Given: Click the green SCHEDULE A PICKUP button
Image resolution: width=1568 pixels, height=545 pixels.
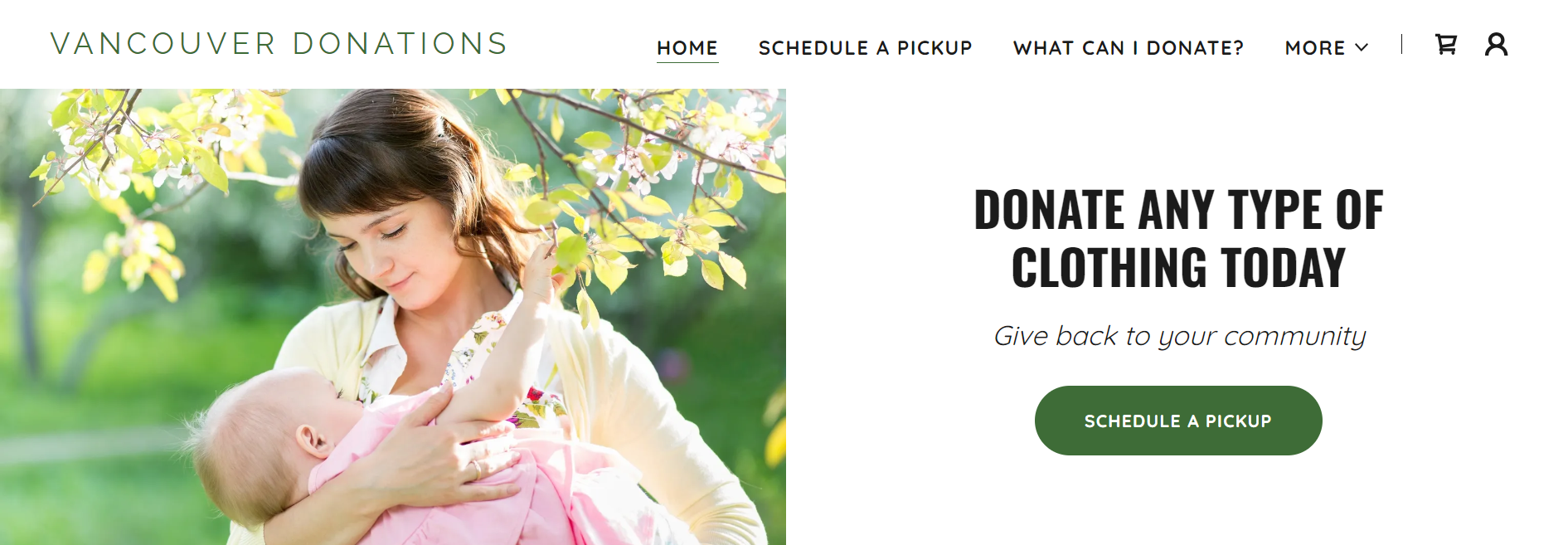Looking at the screenshot, I should tap(1178, 421).
